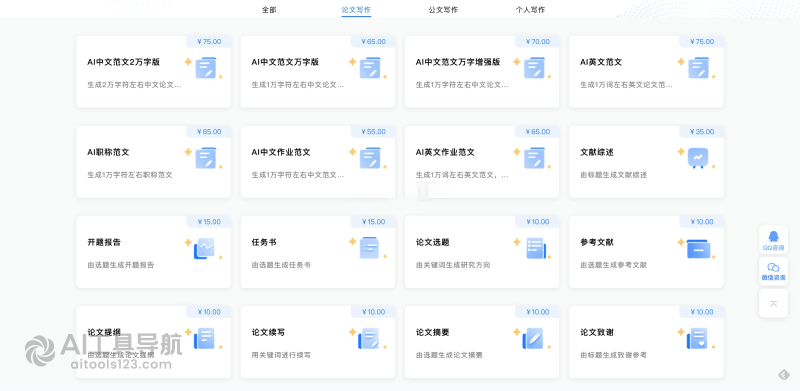
Task: Select the 论文写作 tab
Action: tap(356, 10)
